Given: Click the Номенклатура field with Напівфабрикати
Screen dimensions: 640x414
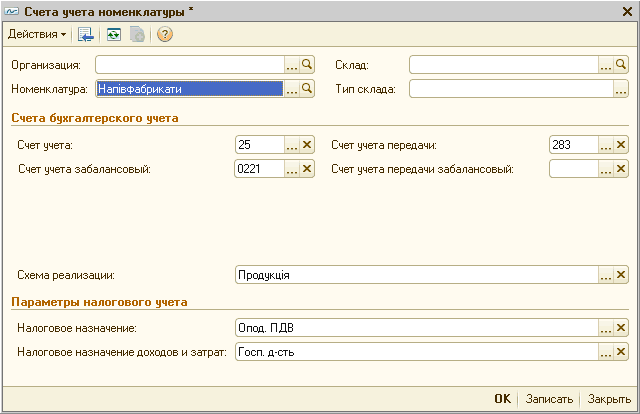Looking at the screenshot, I should [x=190, y=89].
